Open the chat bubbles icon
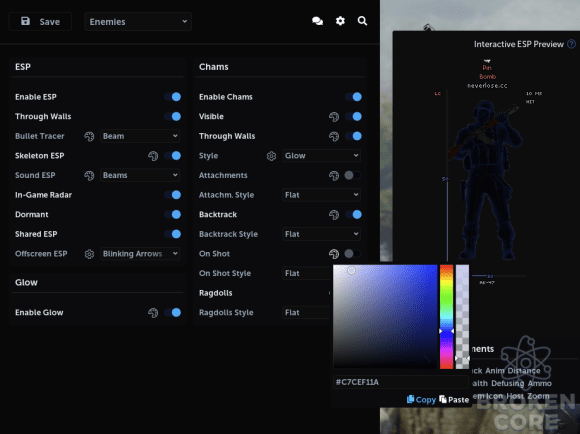Image resolution: width=580 pixels, height=434 pixels. 317,21
